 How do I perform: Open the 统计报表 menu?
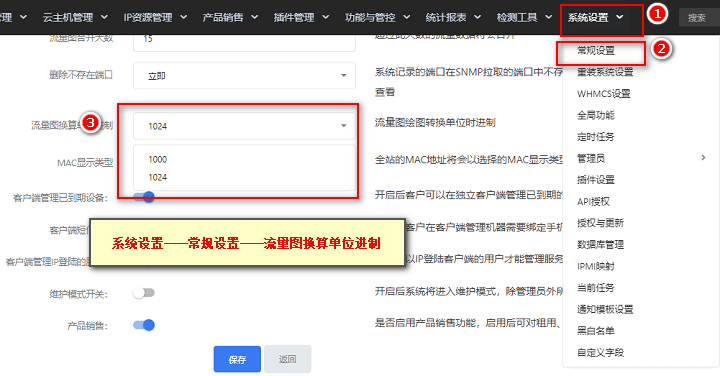[x=453, y=17]
